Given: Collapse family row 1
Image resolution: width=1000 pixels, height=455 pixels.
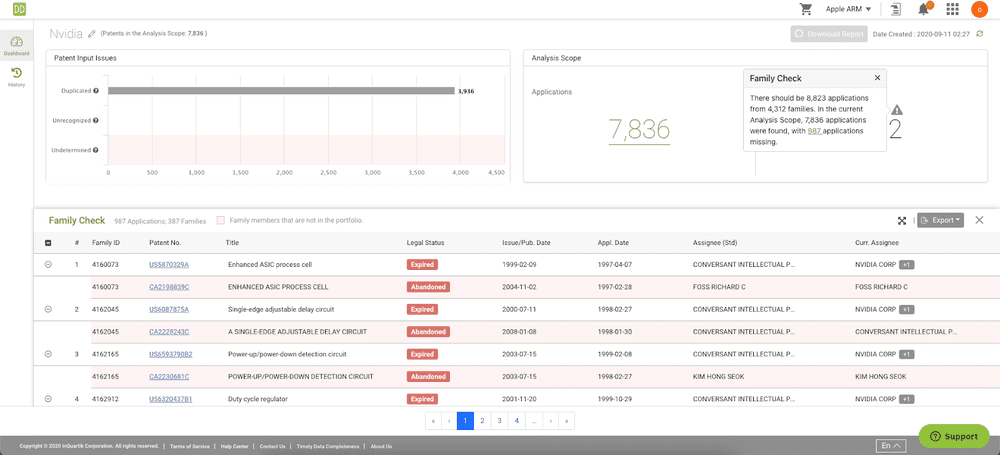Looking at the screenshot, I should tap(48, 264).
